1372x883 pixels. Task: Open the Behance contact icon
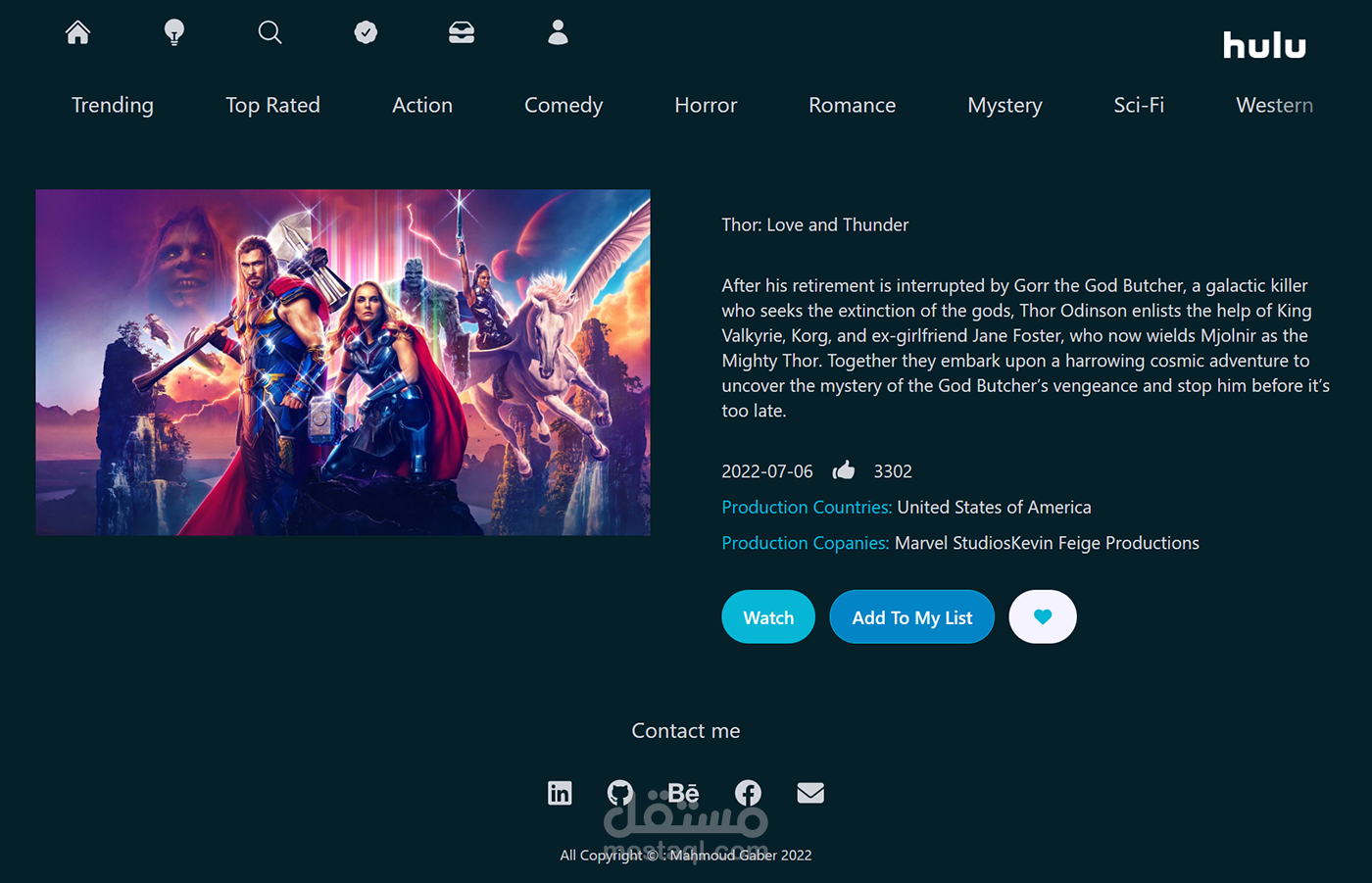click(683, 792)
